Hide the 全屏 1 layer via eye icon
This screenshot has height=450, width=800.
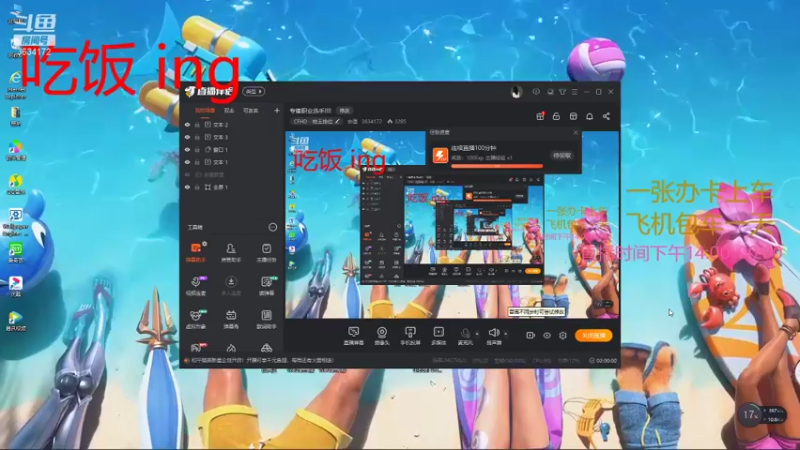click(x=187, y=187)
